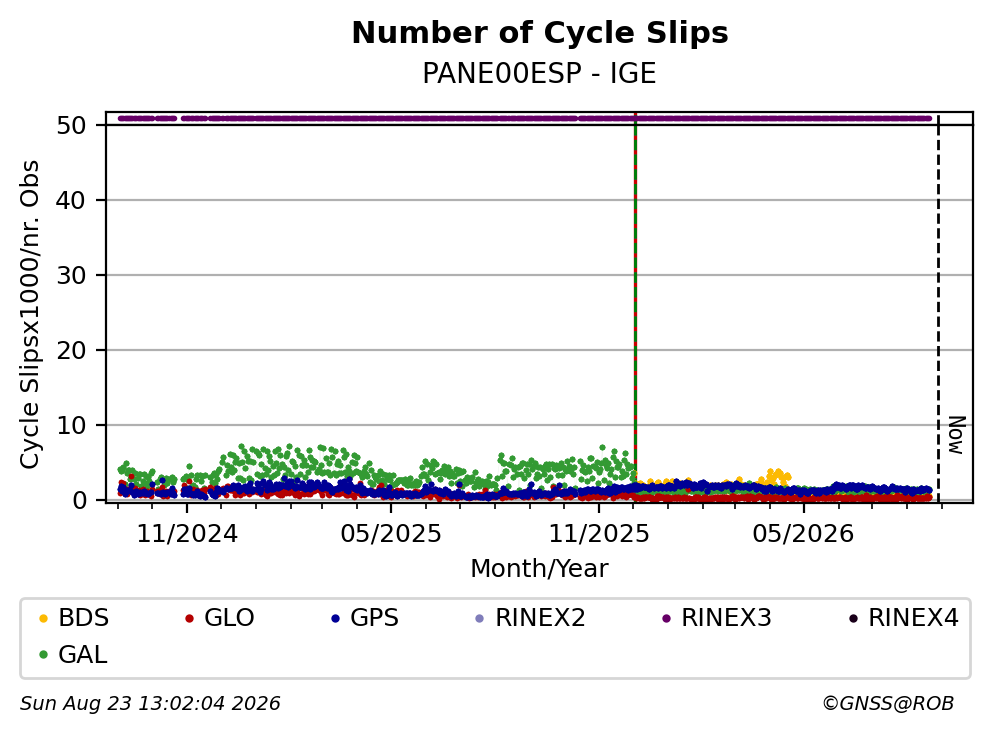993x734 pixels.
Task: Click the timestamp 'Sun Aug 23 13:02:04 2026'
Action: pos(150,703)
